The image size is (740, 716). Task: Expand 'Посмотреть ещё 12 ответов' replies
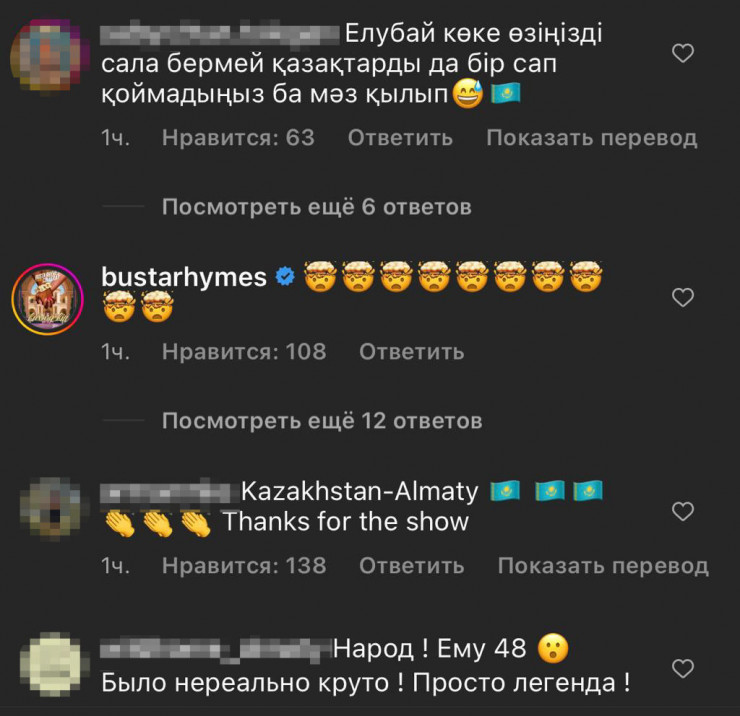[x=322, y=421]
